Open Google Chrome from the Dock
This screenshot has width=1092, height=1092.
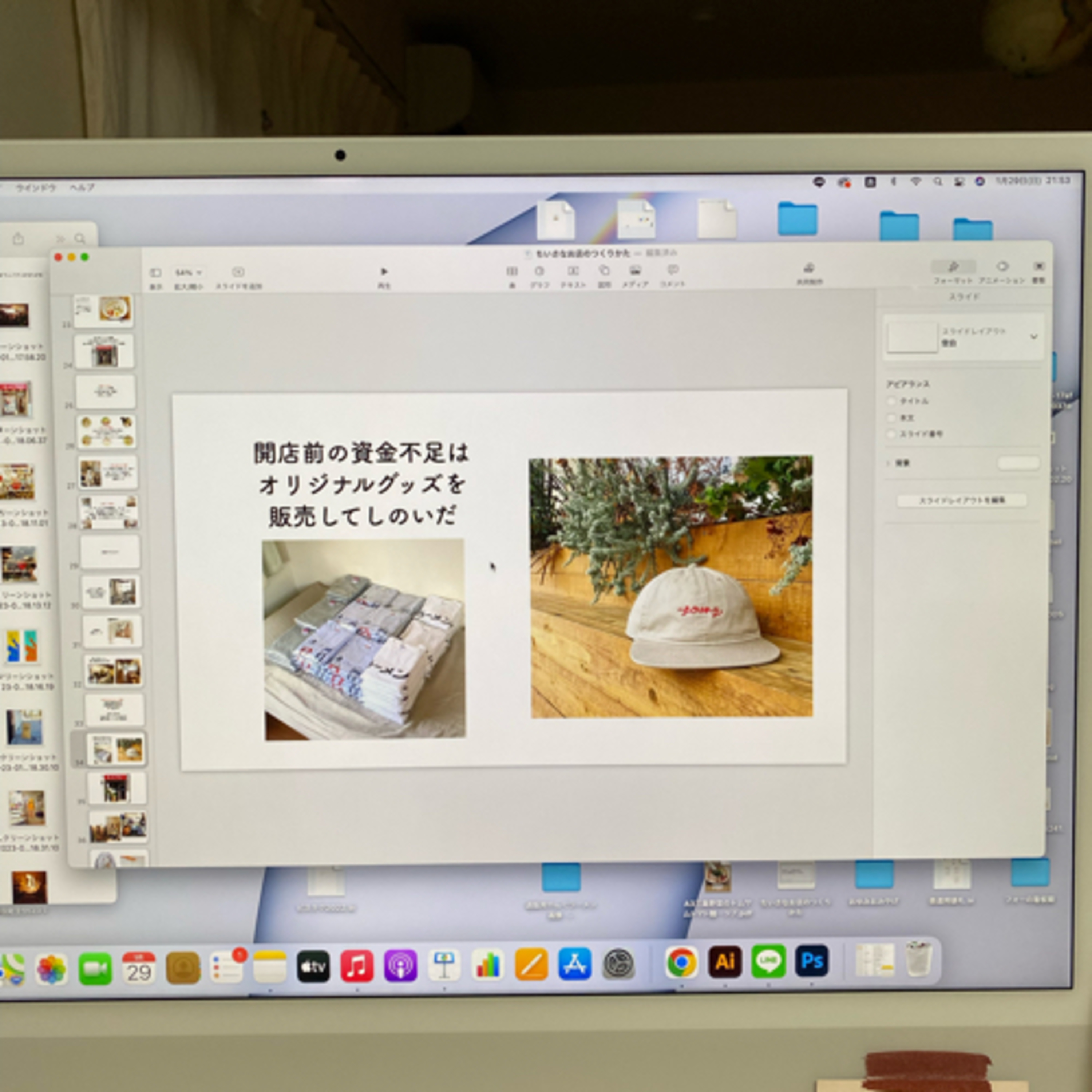tap(682, 962)
